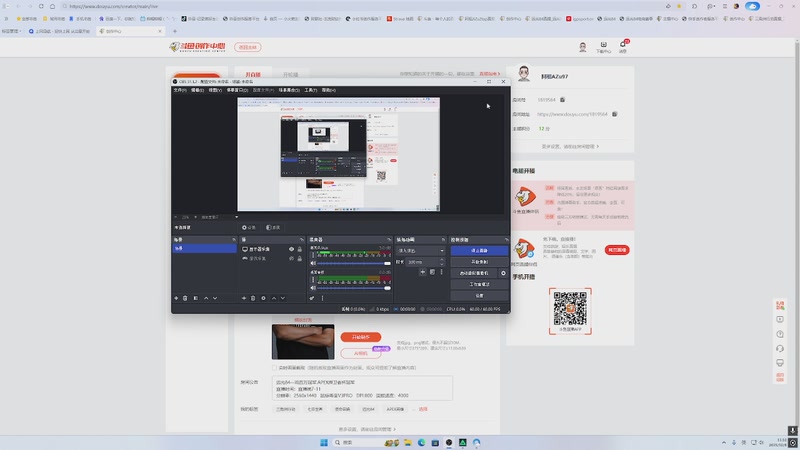
Task: Open the fade transition type dropdown
Action: [x=420, y=251]
